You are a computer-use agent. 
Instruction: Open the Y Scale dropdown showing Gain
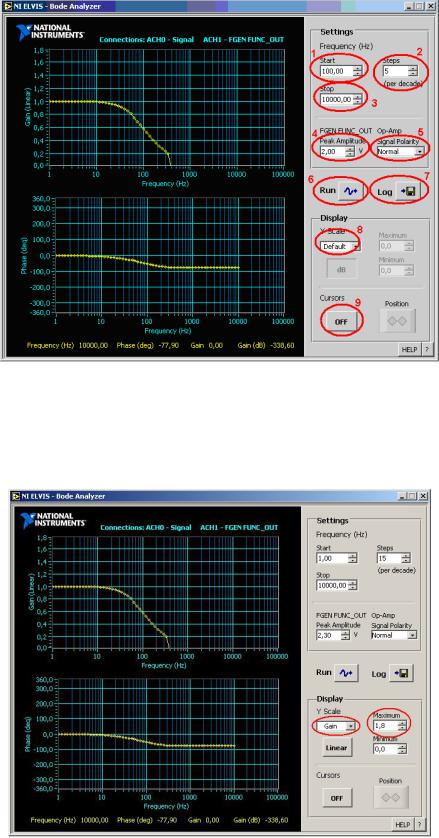pos(336,726)
